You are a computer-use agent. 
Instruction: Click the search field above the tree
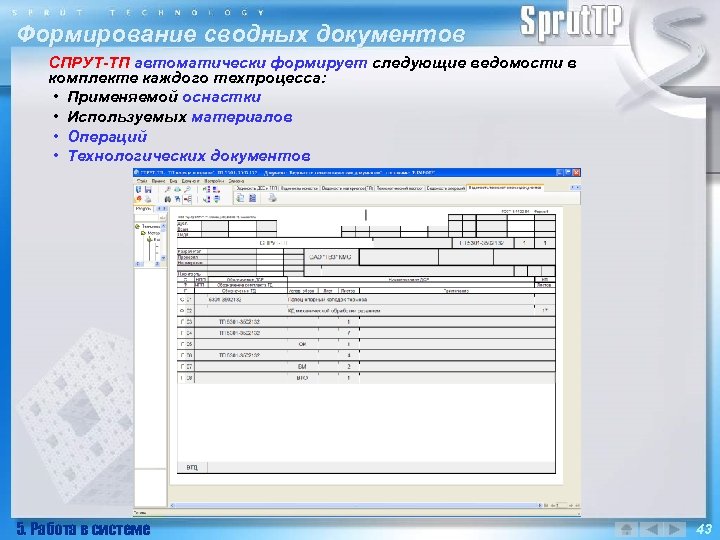click(x=147, y=218)
